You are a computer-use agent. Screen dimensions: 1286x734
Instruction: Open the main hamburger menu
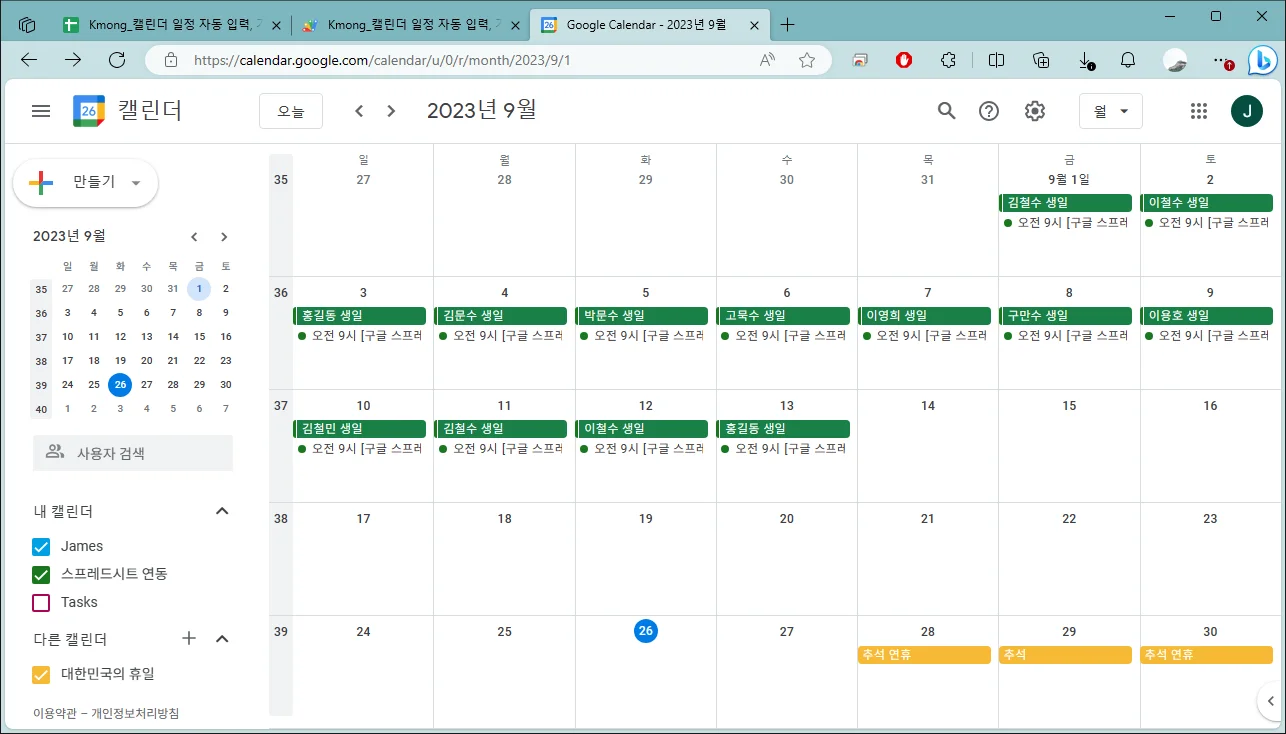pos(41,111)
